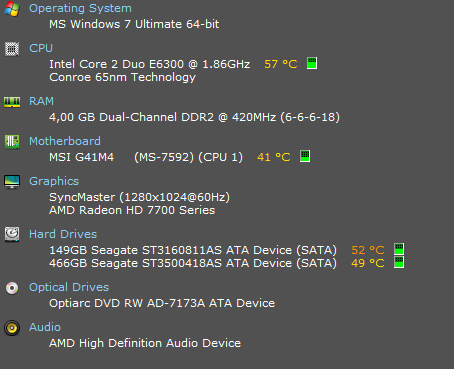Click the Optical Drives disc icon
Screen dimensions: 454x369
tap(12, 288)
